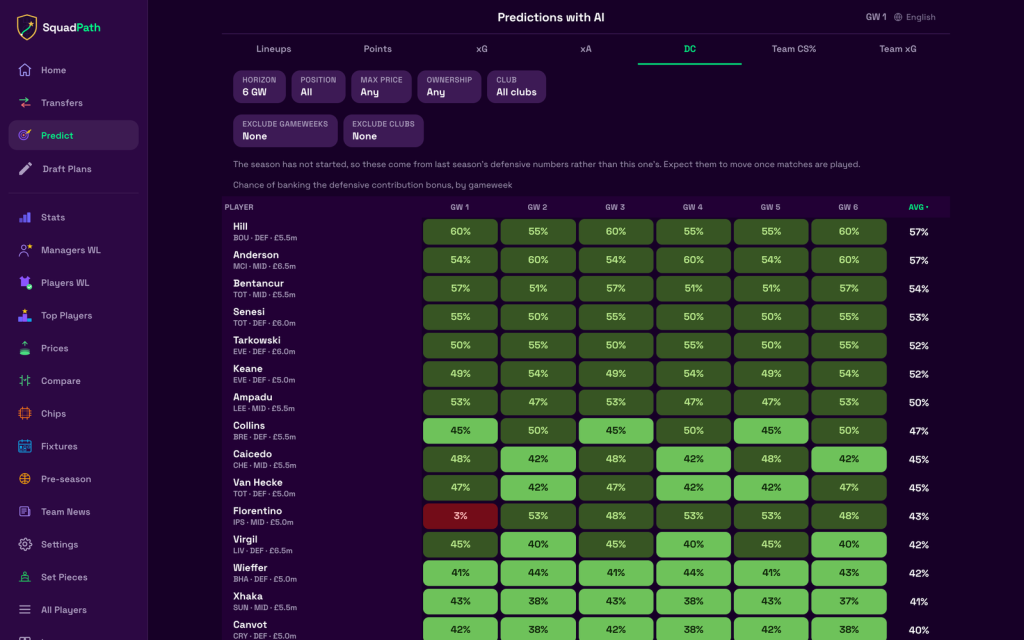Screen dimensions: 1024x640
Task: Expand Exclude Gameweeks filter
Action: 285,131
